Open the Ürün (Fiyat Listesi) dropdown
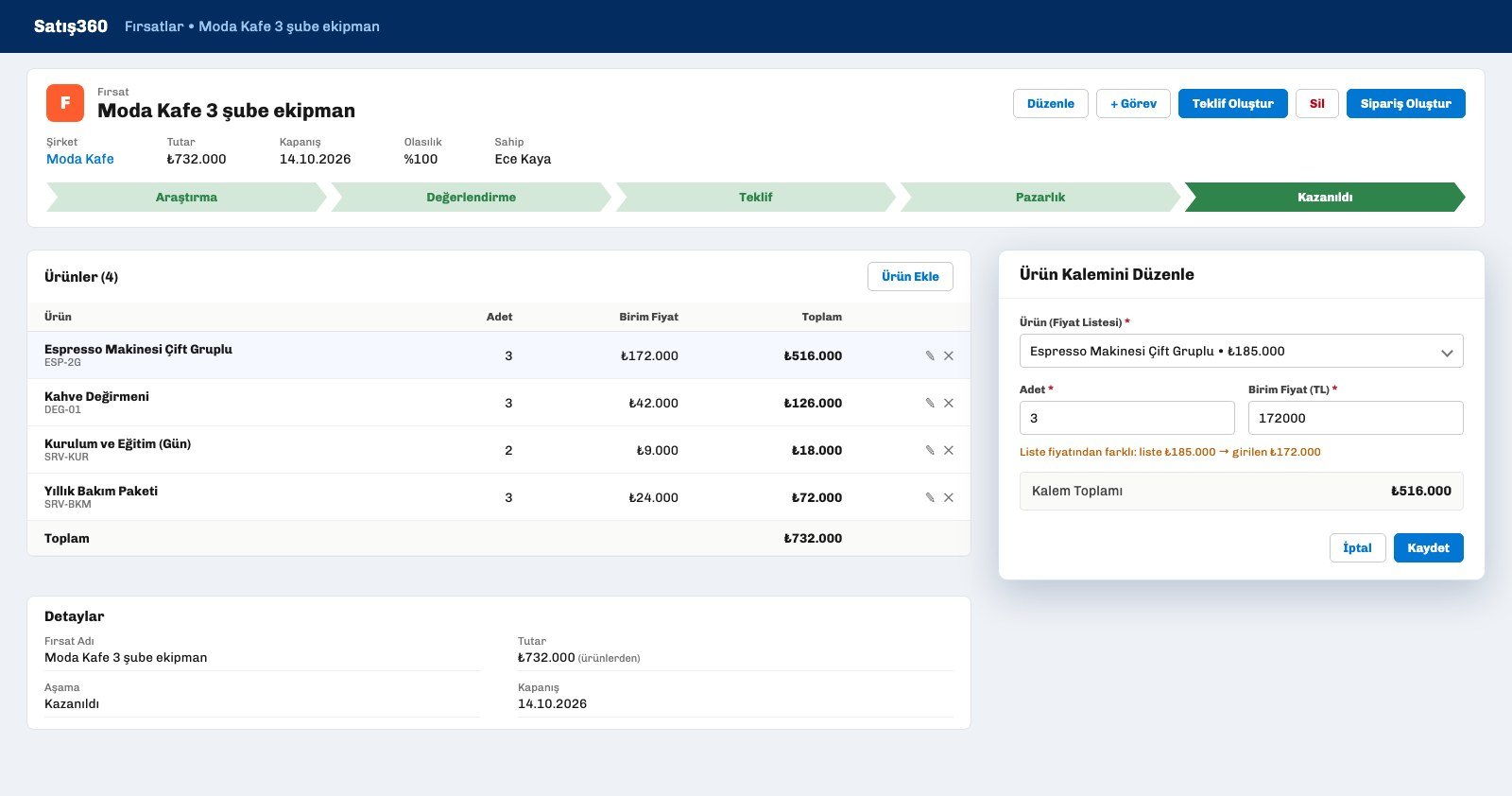 click(x=1241, y=351)
